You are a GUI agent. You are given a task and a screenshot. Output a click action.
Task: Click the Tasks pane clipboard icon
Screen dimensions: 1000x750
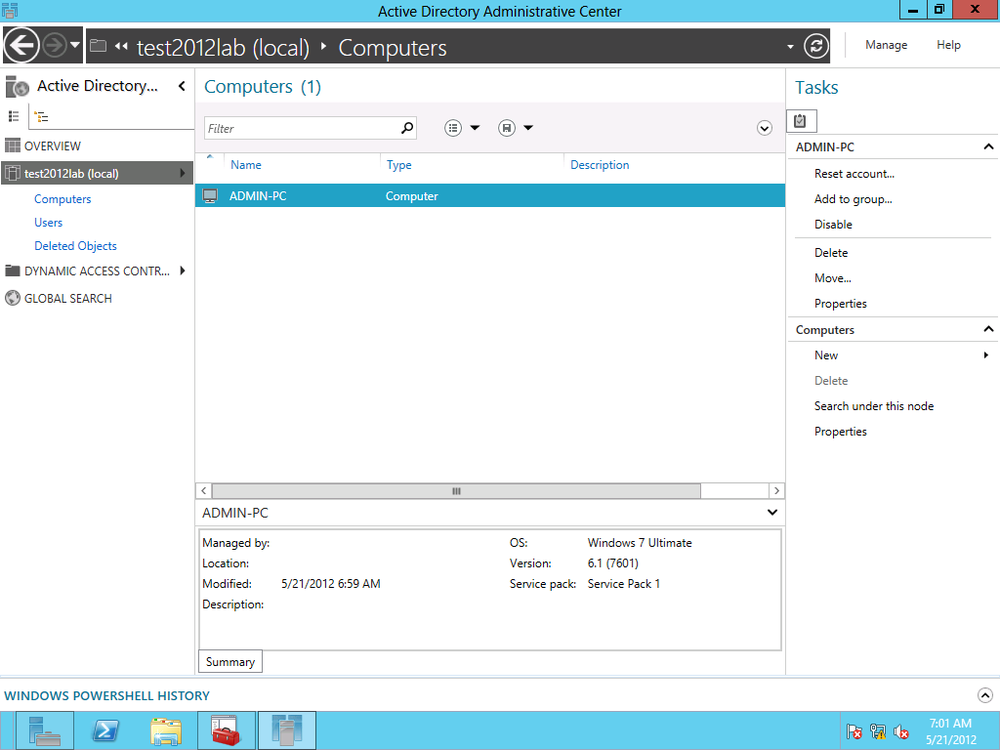(800, 121)
